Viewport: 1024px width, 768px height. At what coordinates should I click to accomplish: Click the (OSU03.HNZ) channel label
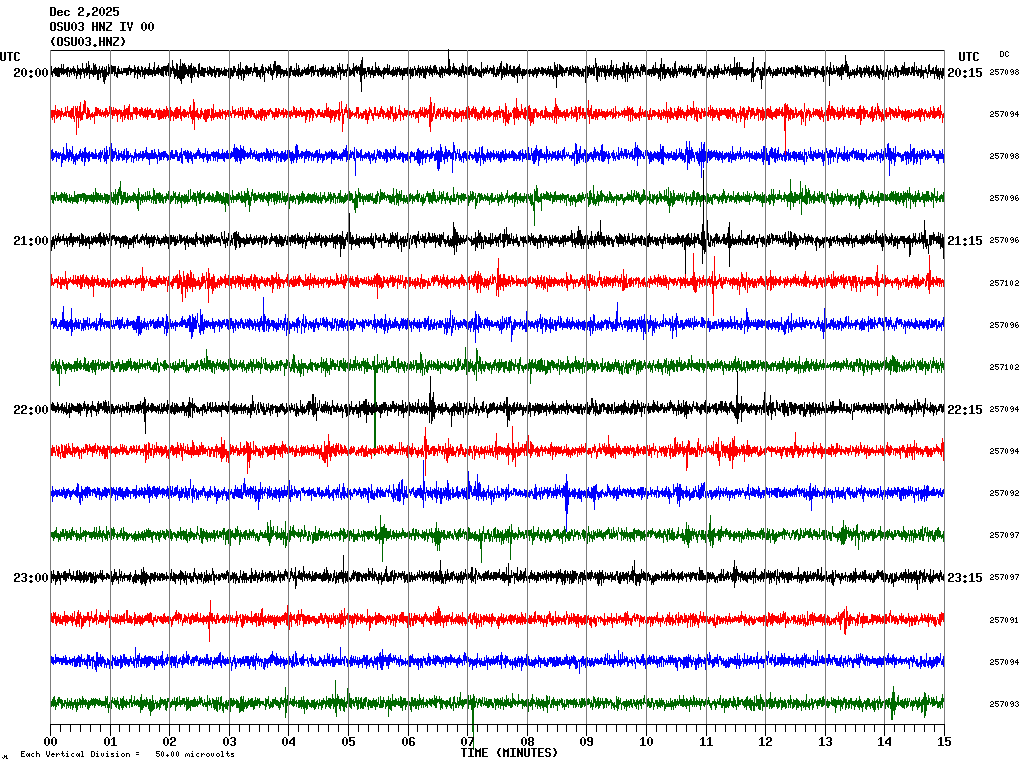coord(88,42)
